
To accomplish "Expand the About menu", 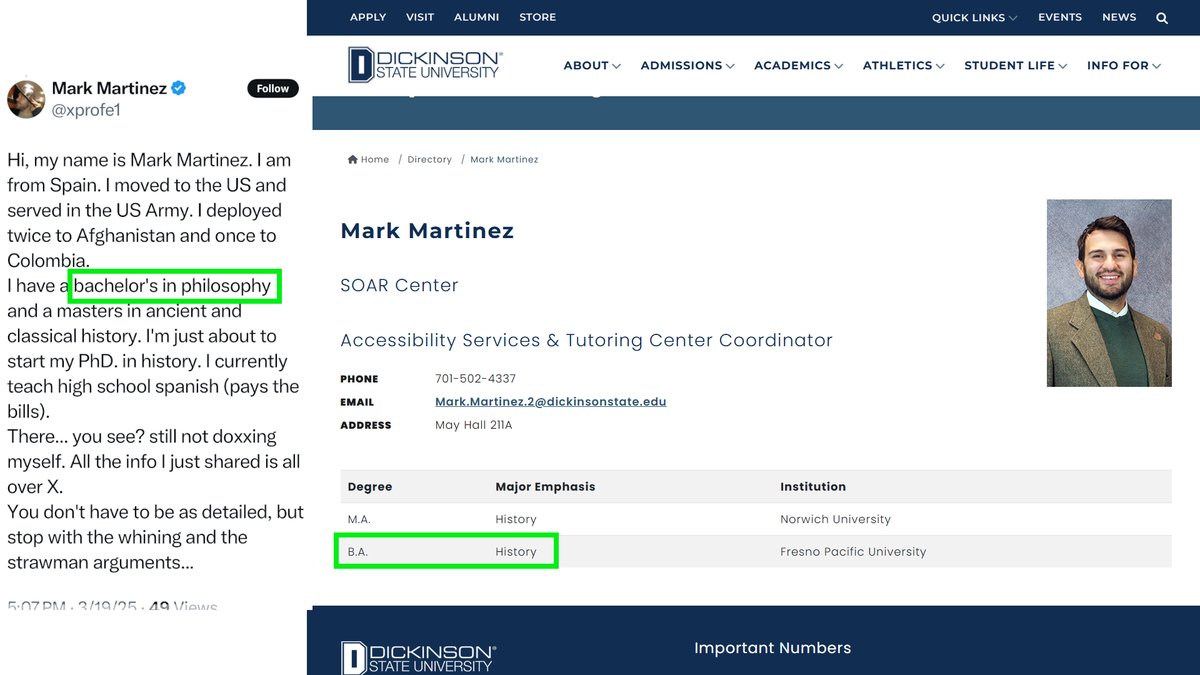I will coord(592,66).
